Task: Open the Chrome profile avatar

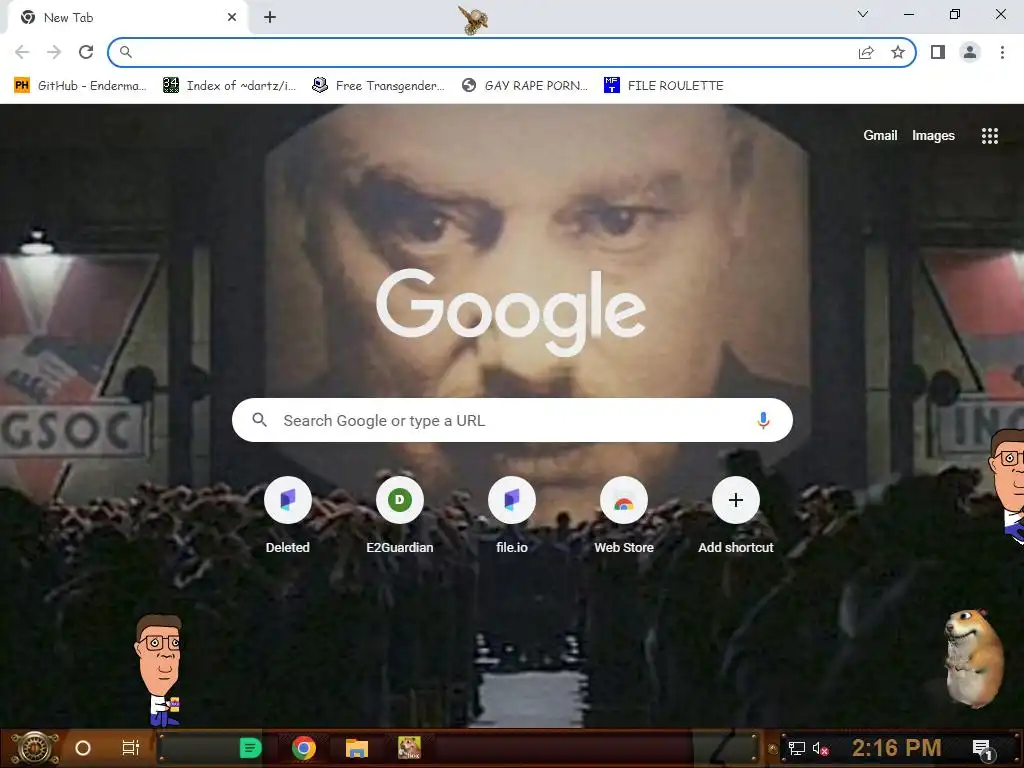Action: tap(970, 52)
